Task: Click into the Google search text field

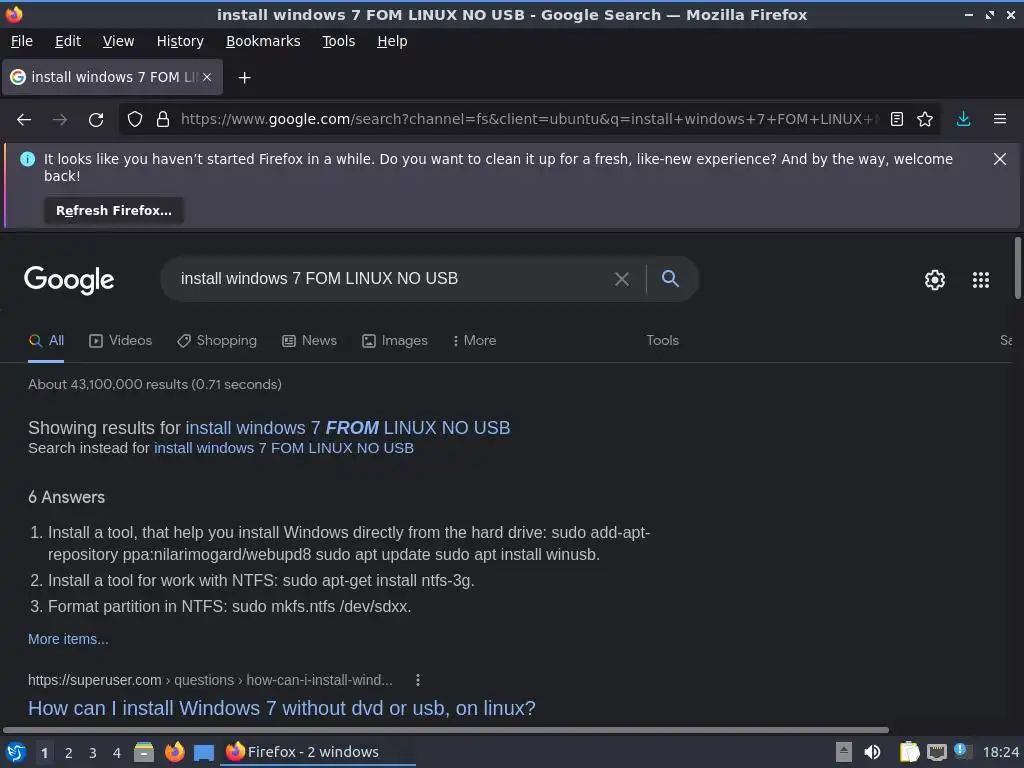Action: pyautogui.click(x=392, y=279)
